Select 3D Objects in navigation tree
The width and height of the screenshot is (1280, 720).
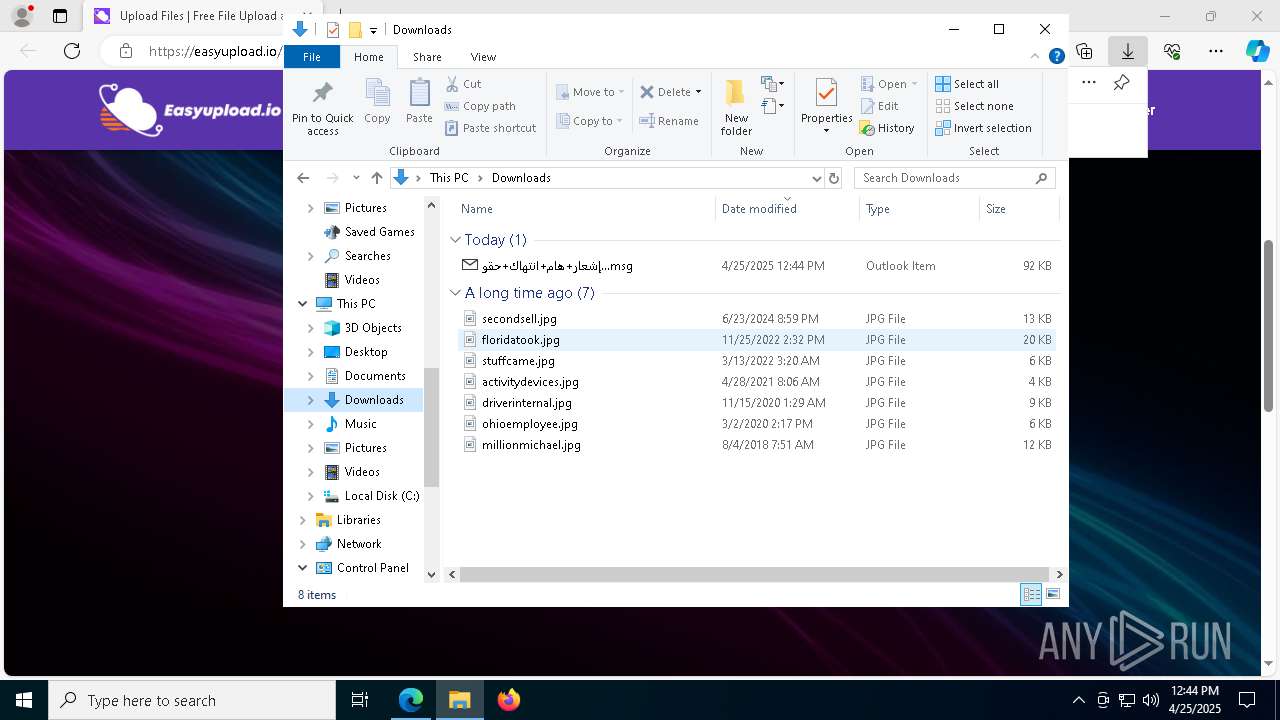372,328
